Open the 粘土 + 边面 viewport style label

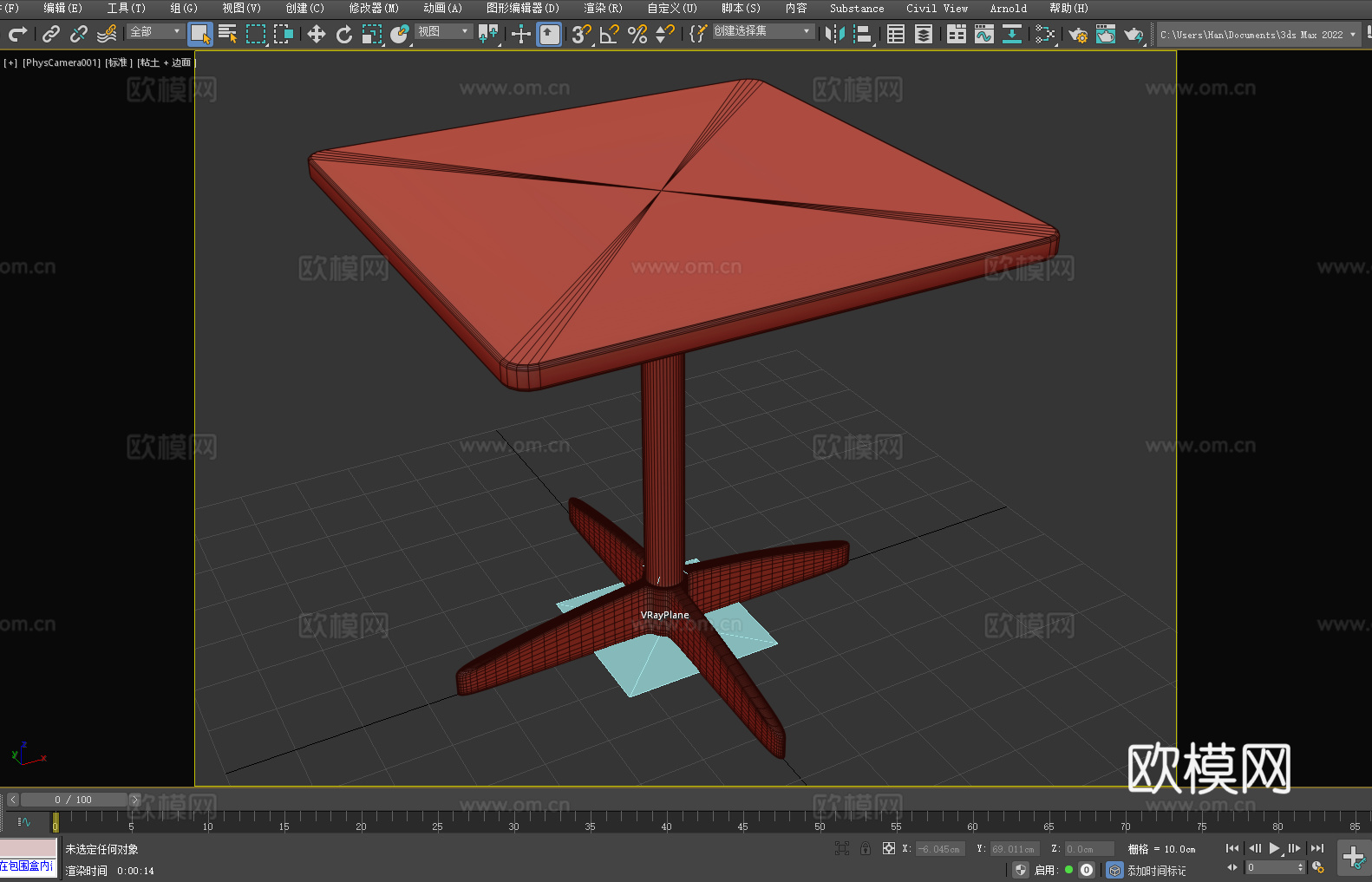166,62
